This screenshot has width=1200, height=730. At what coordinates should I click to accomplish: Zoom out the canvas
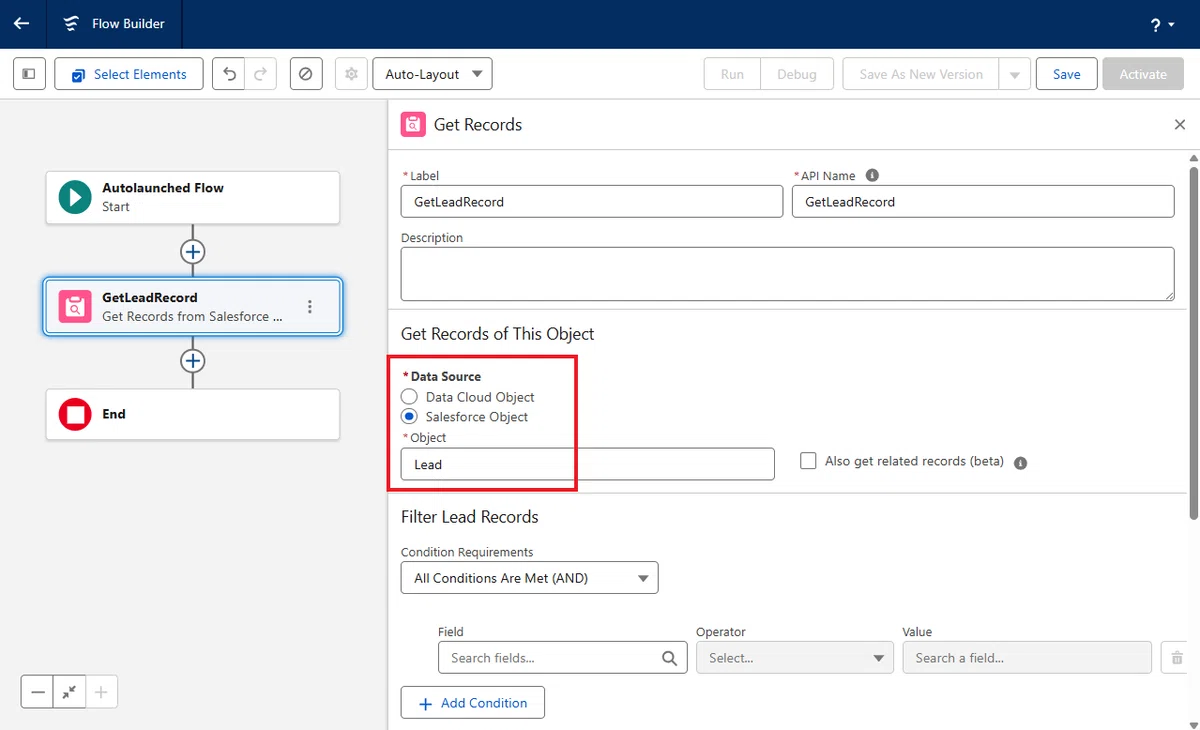37,692
